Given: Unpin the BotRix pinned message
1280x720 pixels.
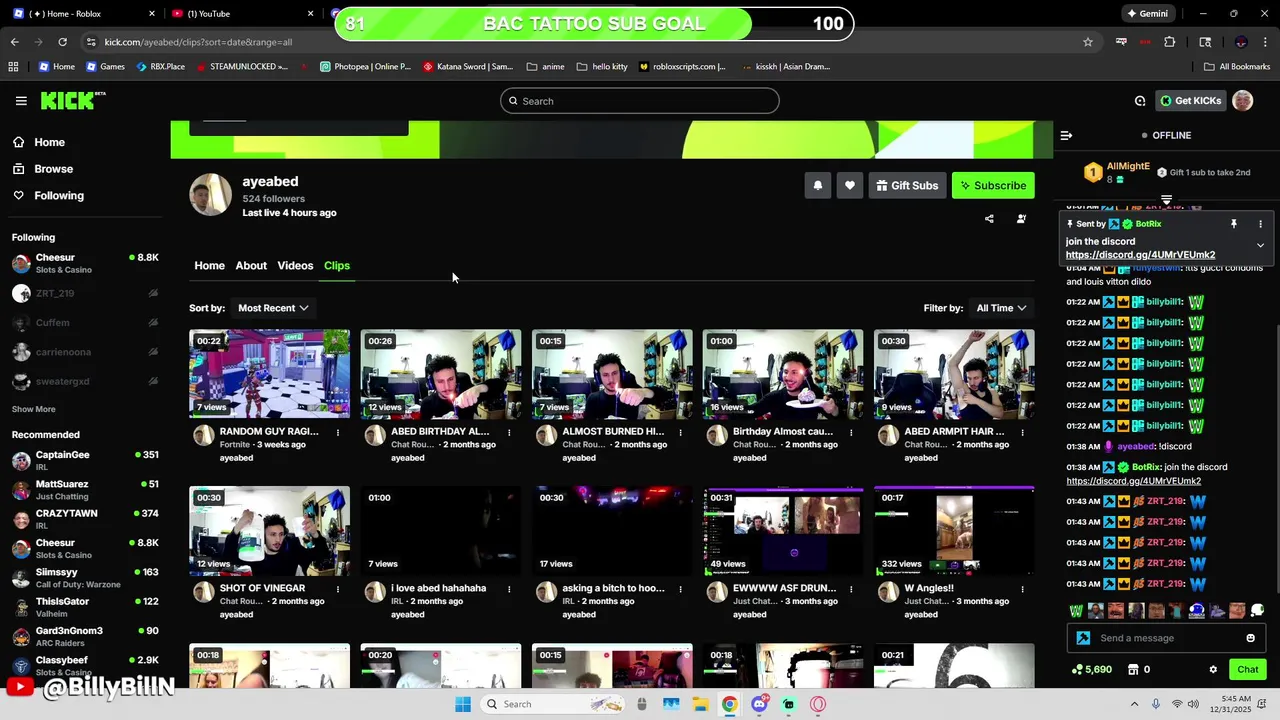Looking at the screenshot, I should (x=1234, y=224).
